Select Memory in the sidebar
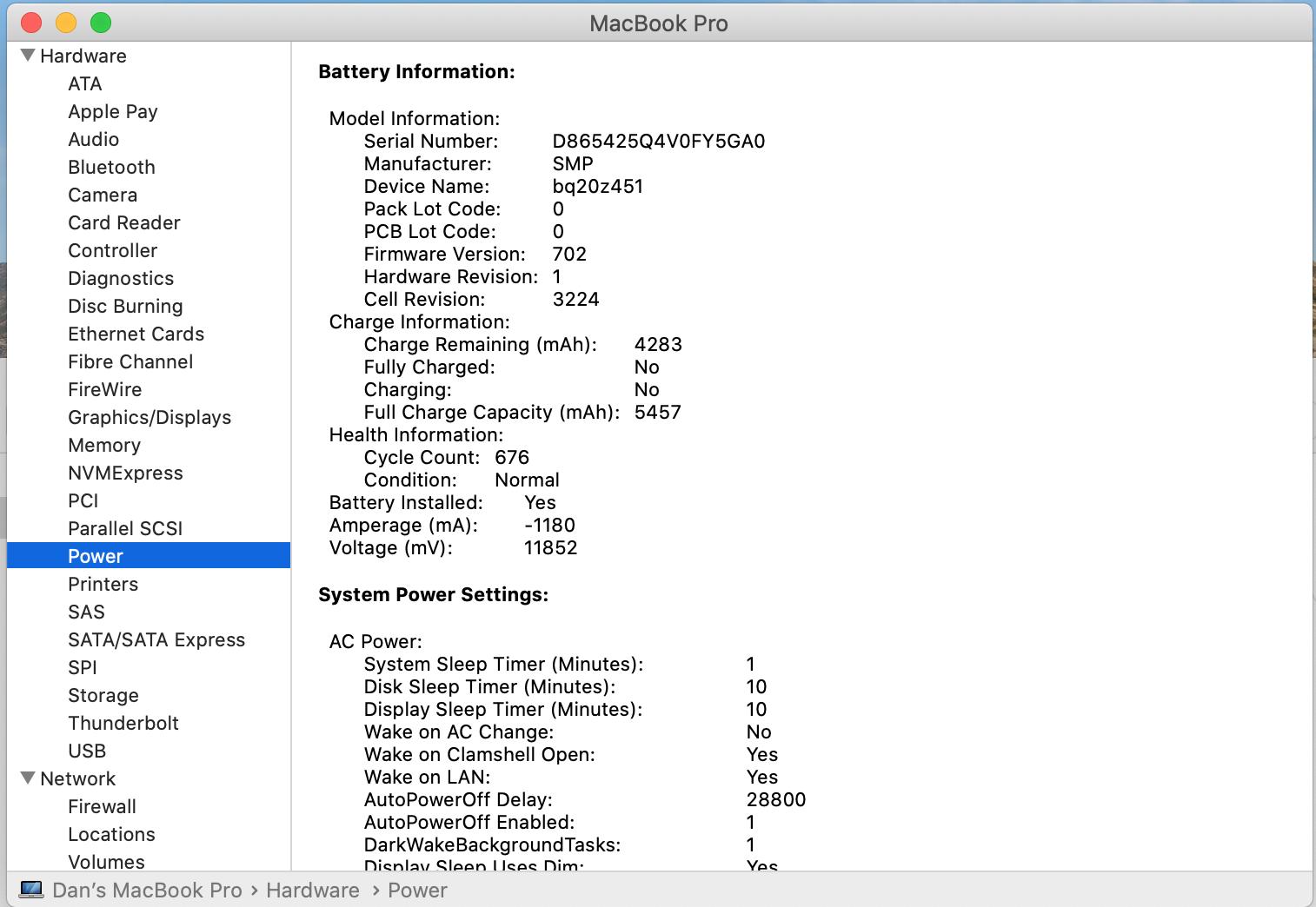 104,445
